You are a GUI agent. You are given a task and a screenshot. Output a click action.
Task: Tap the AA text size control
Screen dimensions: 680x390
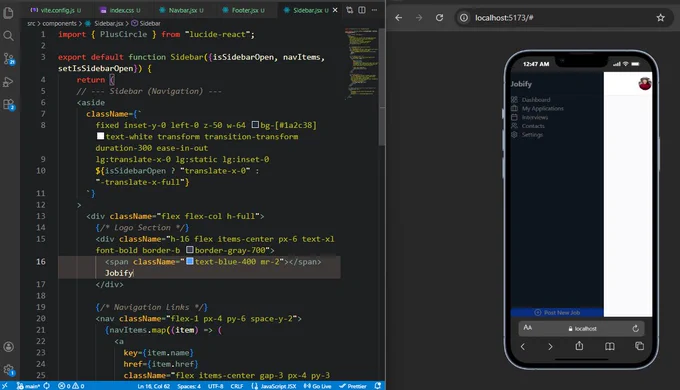tap(527, 328)
